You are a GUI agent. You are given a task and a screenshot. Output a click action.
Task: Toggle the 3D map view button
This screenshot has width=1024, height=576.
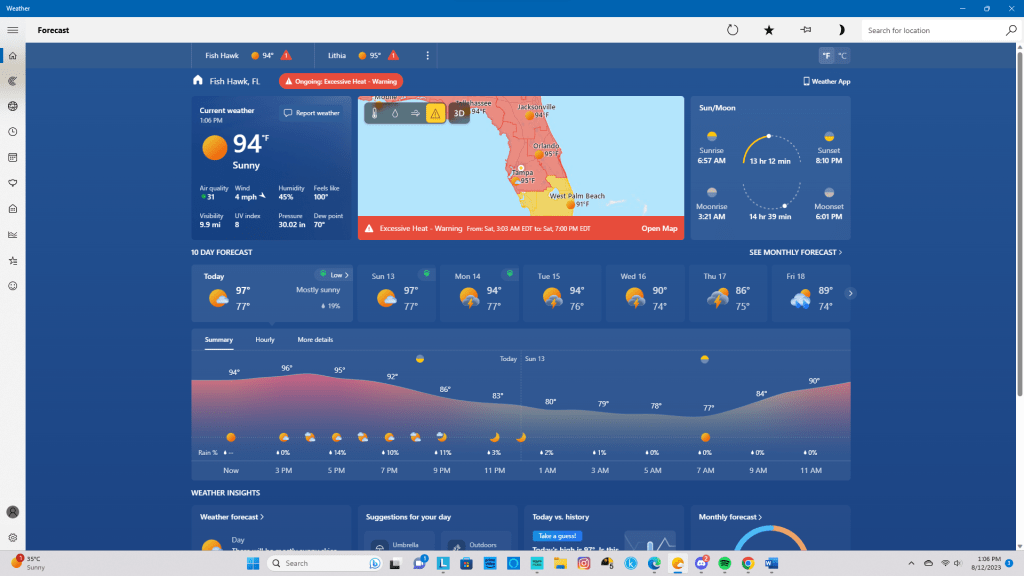(459, 114)
